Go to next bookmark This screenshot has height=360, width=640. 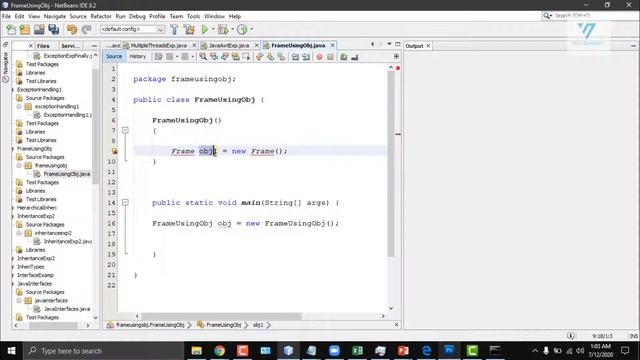point(270,57)
